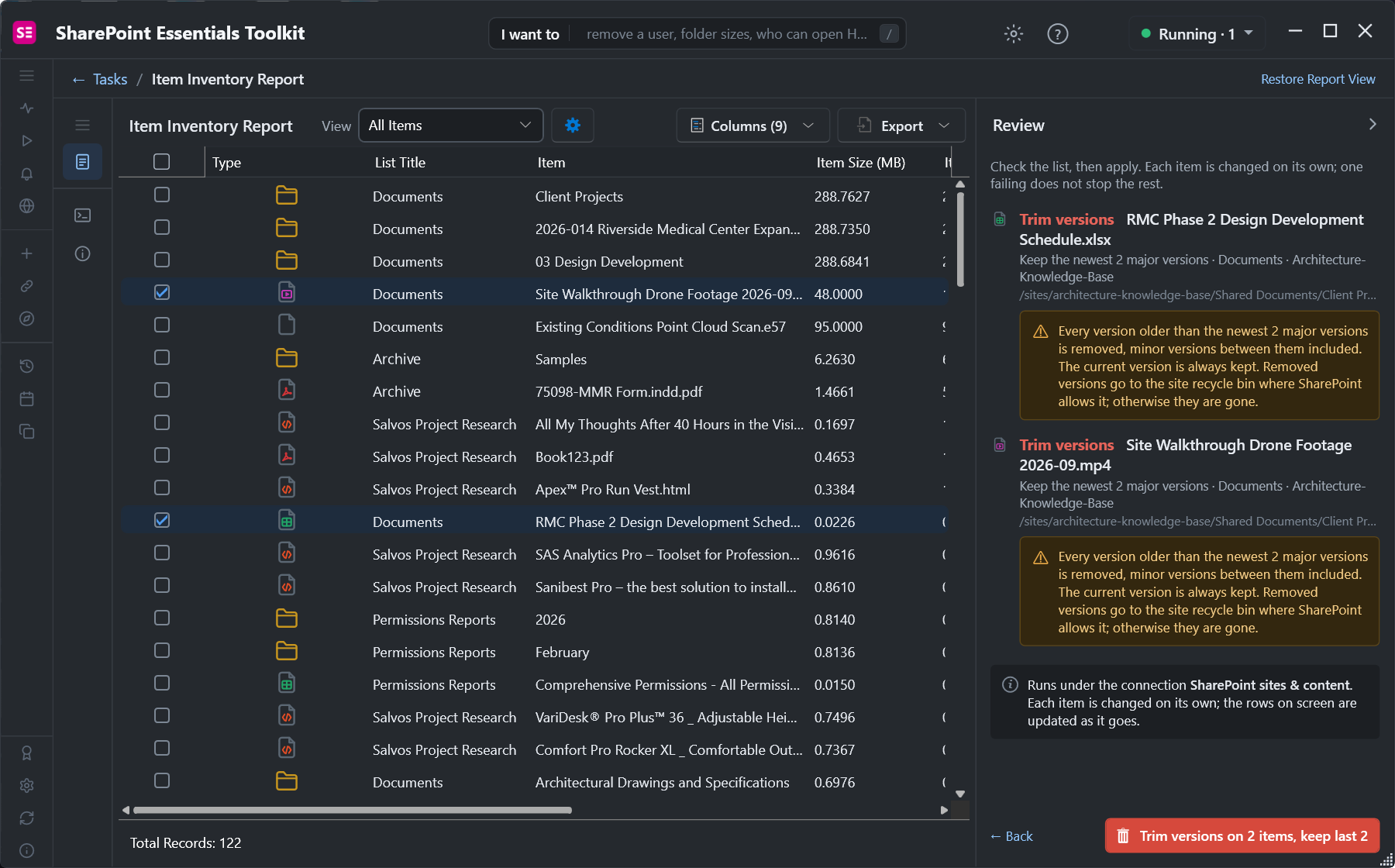Click the plus icon in sidebar
The height and width of the screenshot is (868, 1395).
click(26, 253)
